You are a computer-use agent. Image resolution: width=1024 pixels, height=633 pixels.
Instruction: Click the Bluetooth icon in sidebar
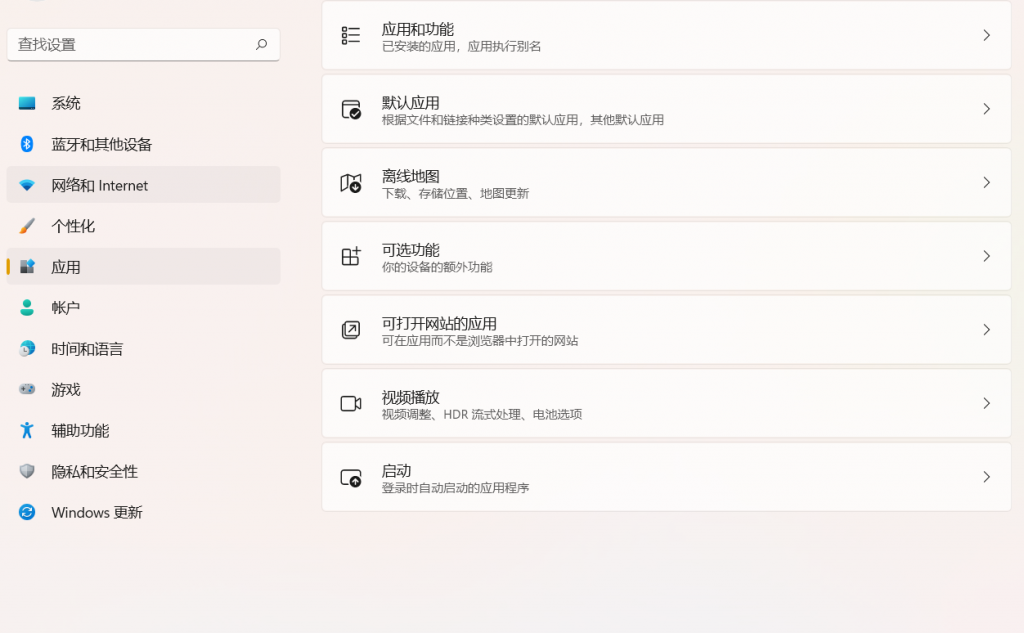(27, 144)
